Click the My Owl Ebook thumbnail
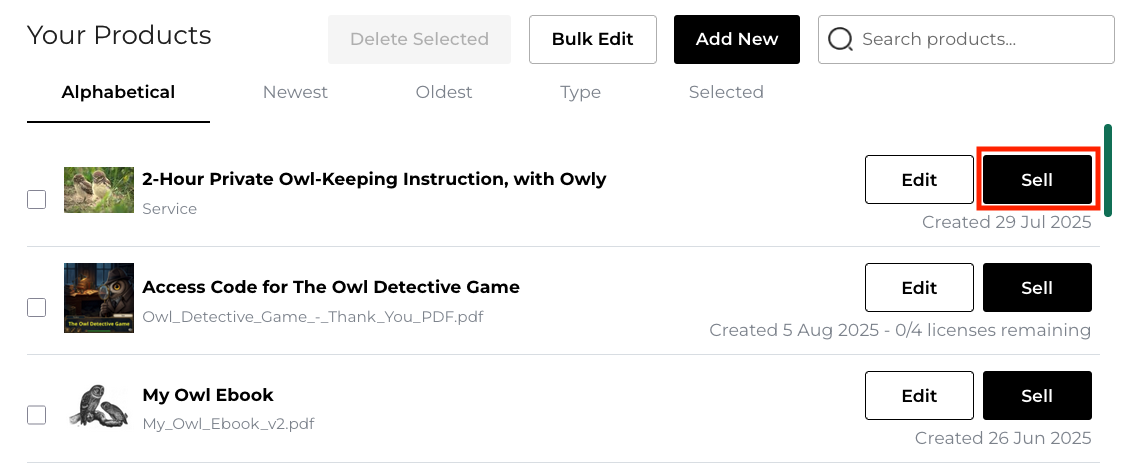The height and width of the screenshot is (465, 1126). pos(98,406)
